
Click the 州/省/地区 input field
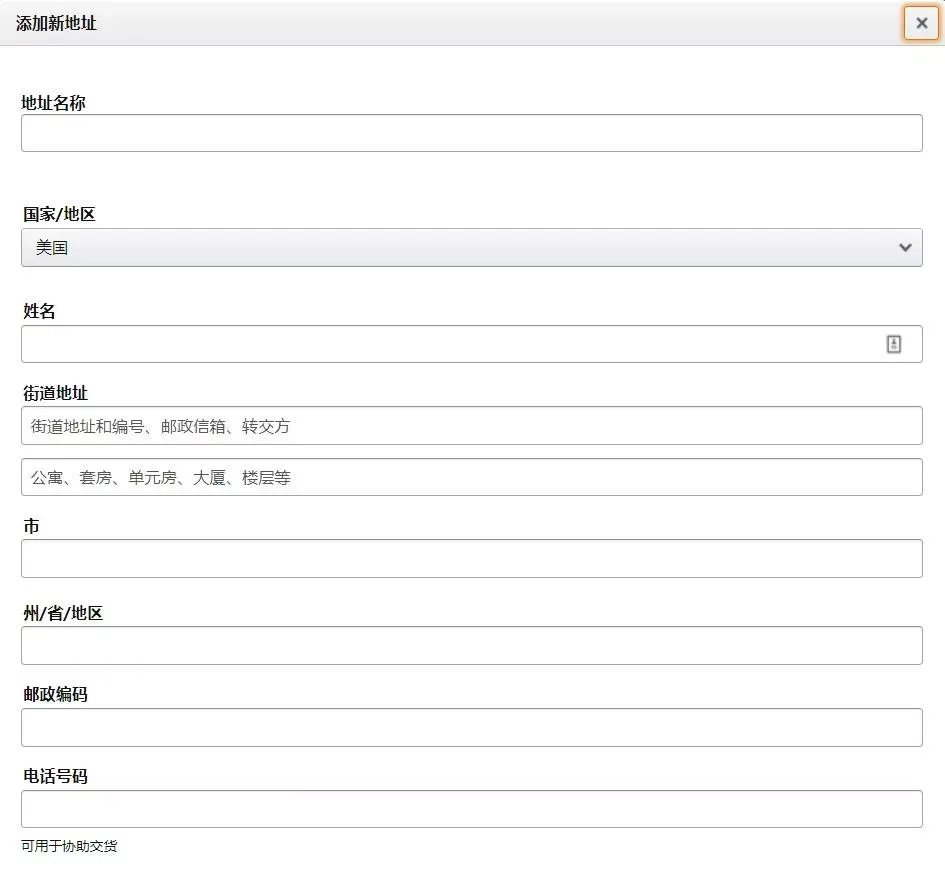click(471, 646)
